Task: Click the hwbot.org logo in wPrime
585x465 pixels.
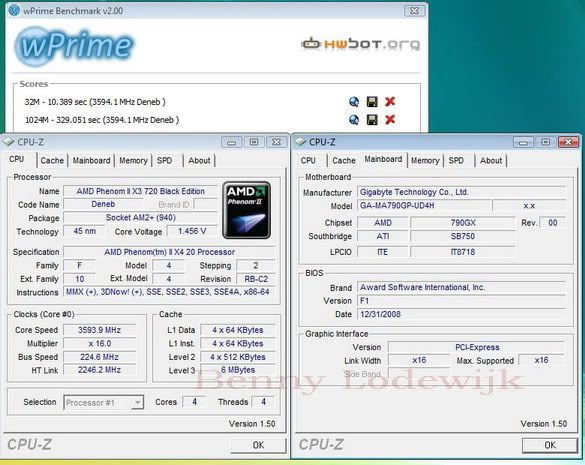Action: click(360, 44)
